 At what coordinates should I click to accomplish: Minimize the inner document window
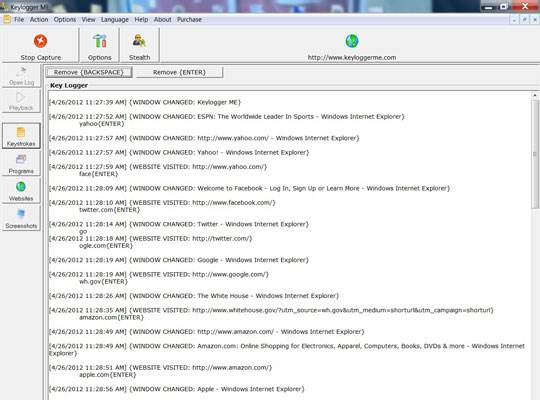[x=514, y=20]
